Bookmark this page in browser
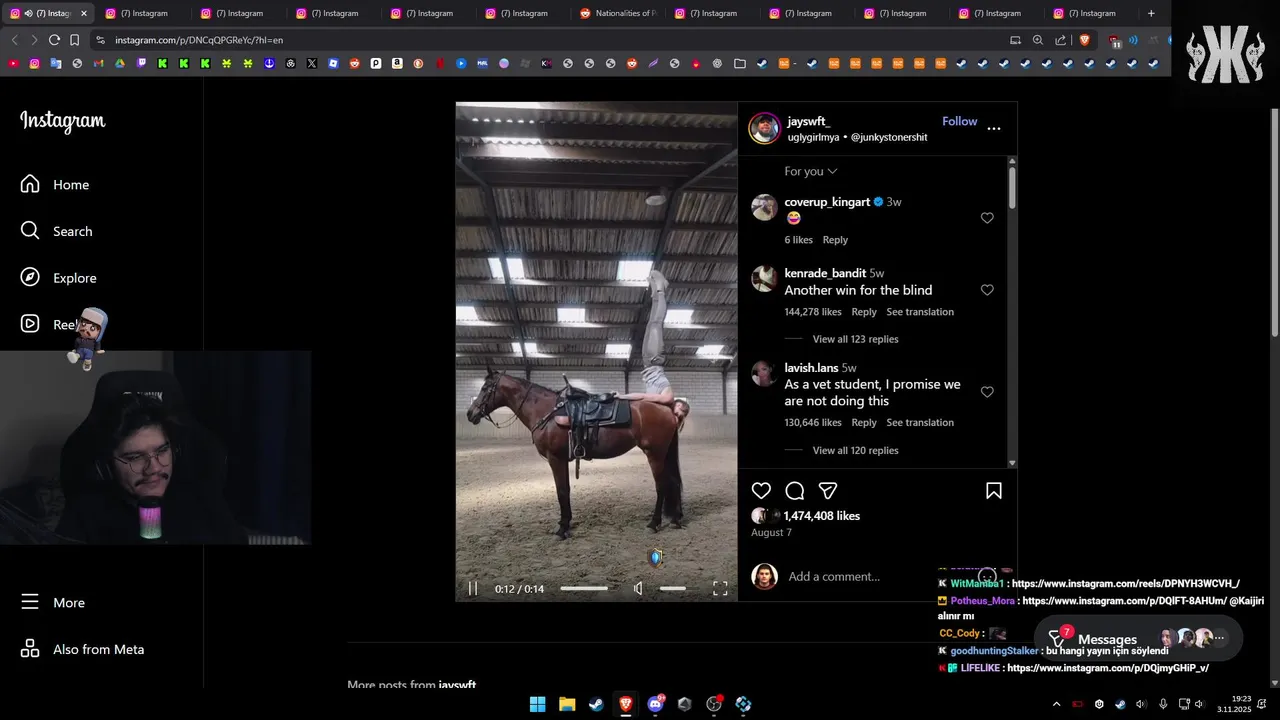1280x720 pixels. click(75, 40)
